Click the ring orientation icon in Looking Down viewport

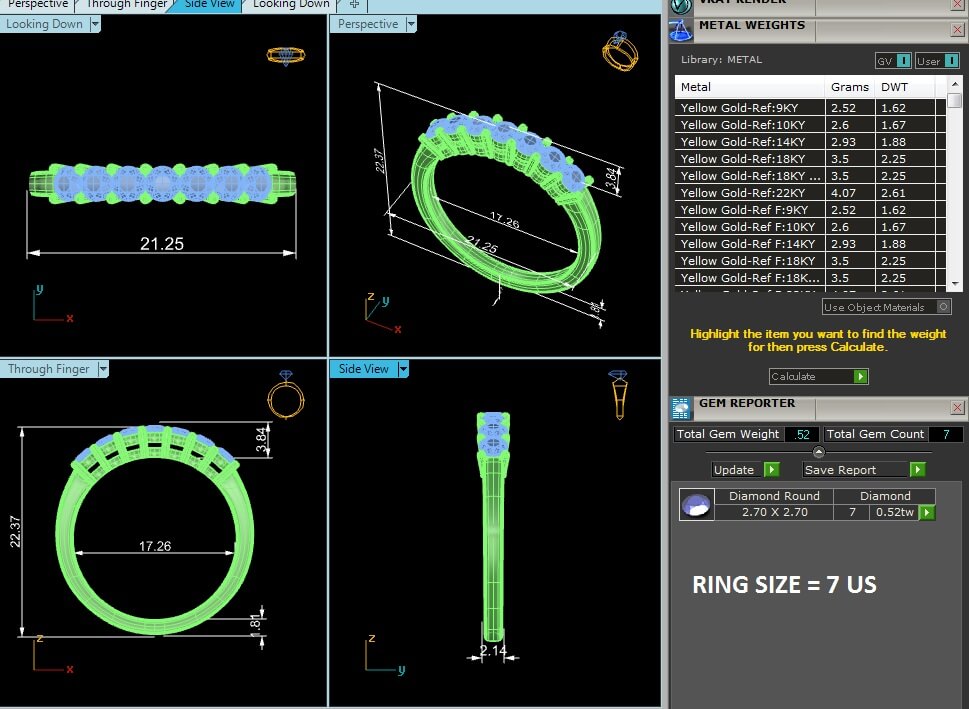[285, 55]
